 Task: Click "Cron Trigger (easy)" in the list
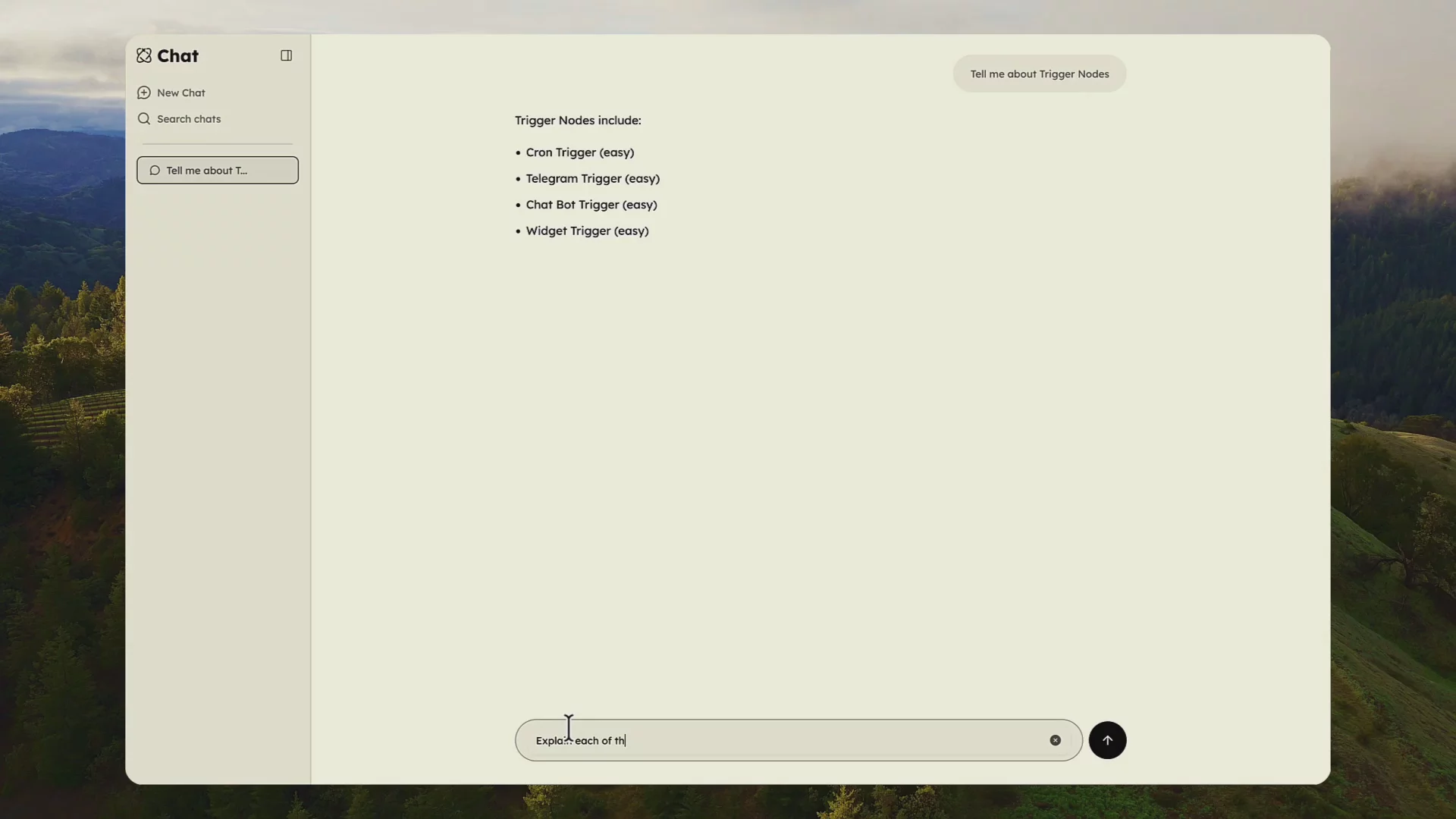[x=579, y=152]
